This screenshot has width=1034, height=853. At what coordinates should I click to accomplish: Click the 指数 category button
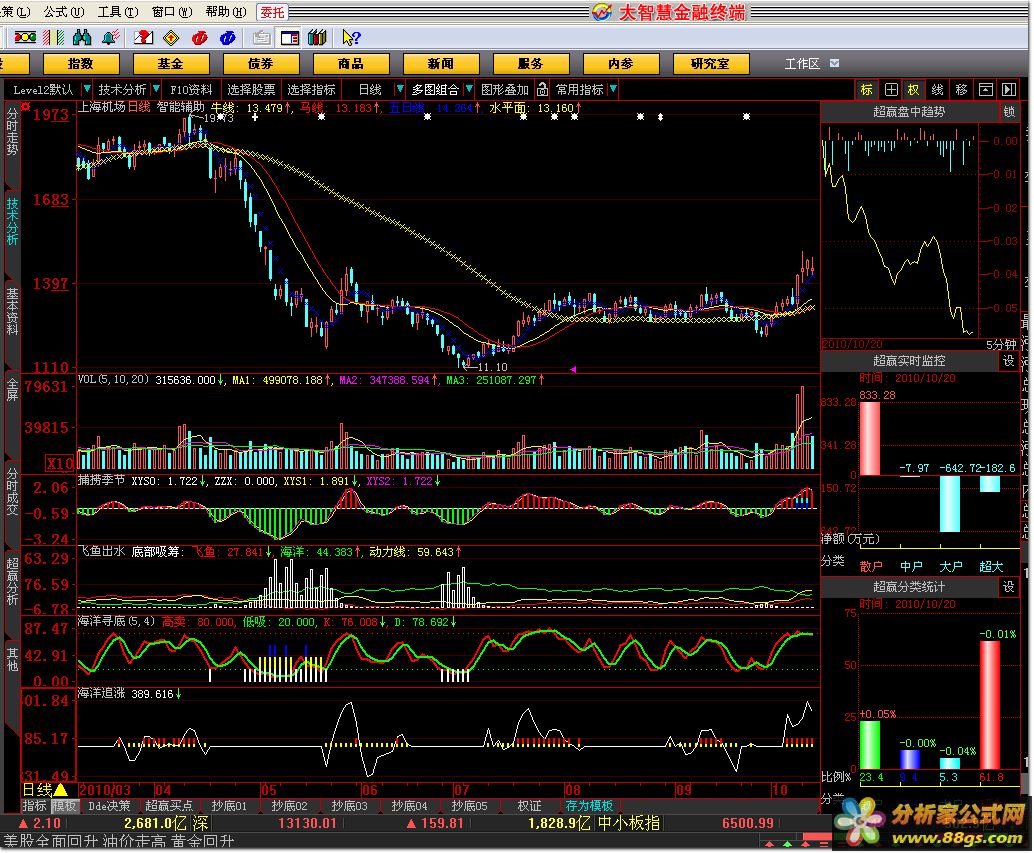pos(80,63)
